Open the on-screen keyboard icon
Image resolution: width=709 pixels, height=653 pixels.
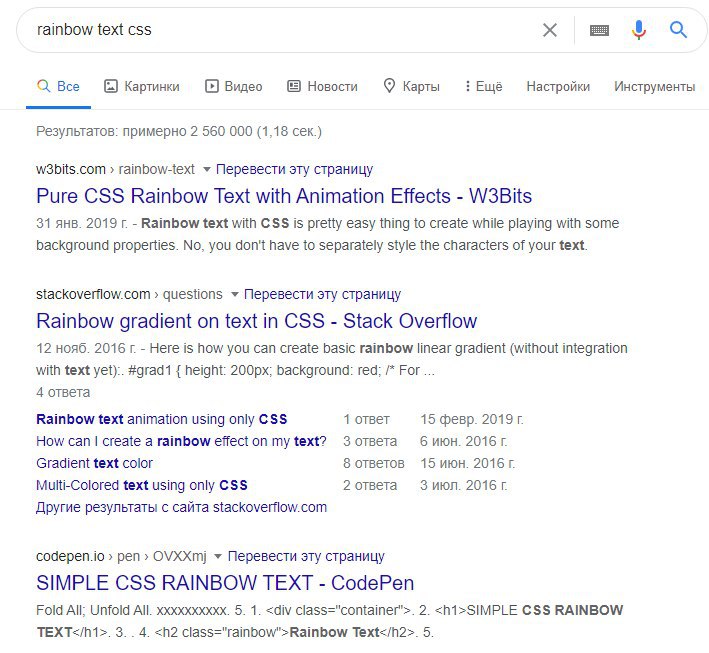pos(599,30)
